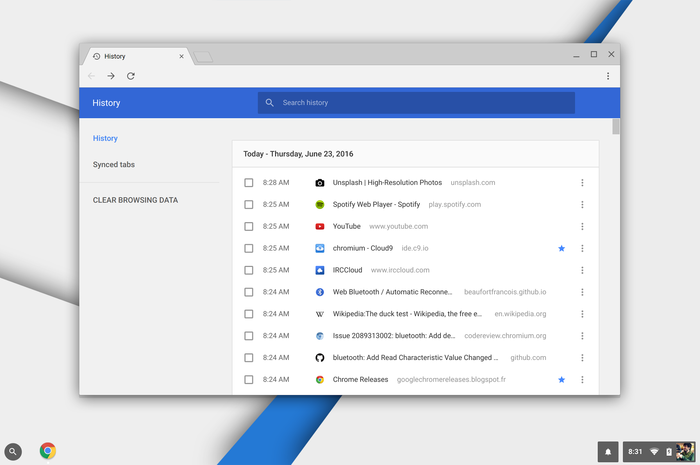Click bookmark star on chromium - Cloud9 row
This screenshot has height=465, width=700.
[562, 248]
